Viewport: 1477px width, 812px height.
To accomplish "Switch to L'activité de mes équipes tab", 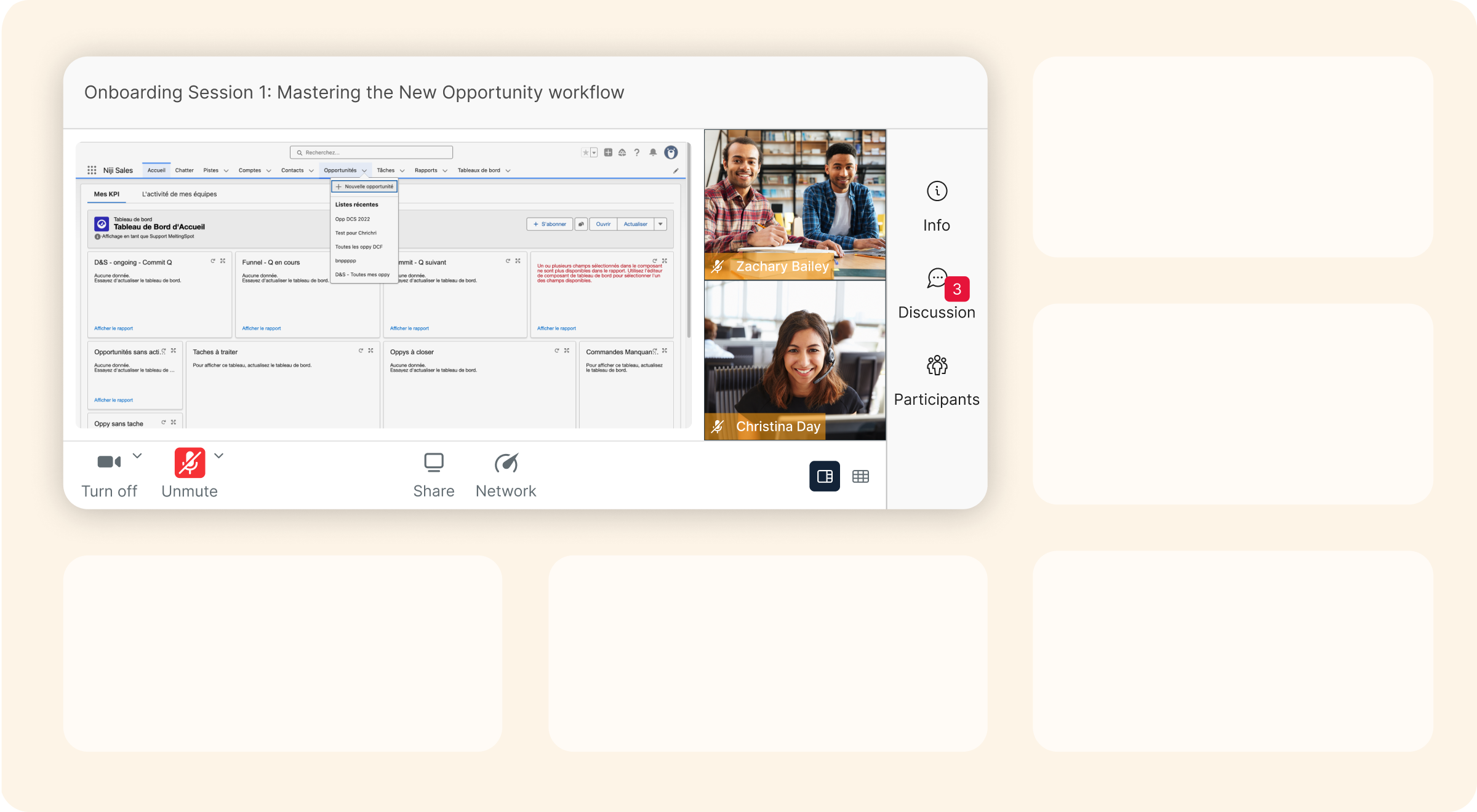I will coord(179,194).
